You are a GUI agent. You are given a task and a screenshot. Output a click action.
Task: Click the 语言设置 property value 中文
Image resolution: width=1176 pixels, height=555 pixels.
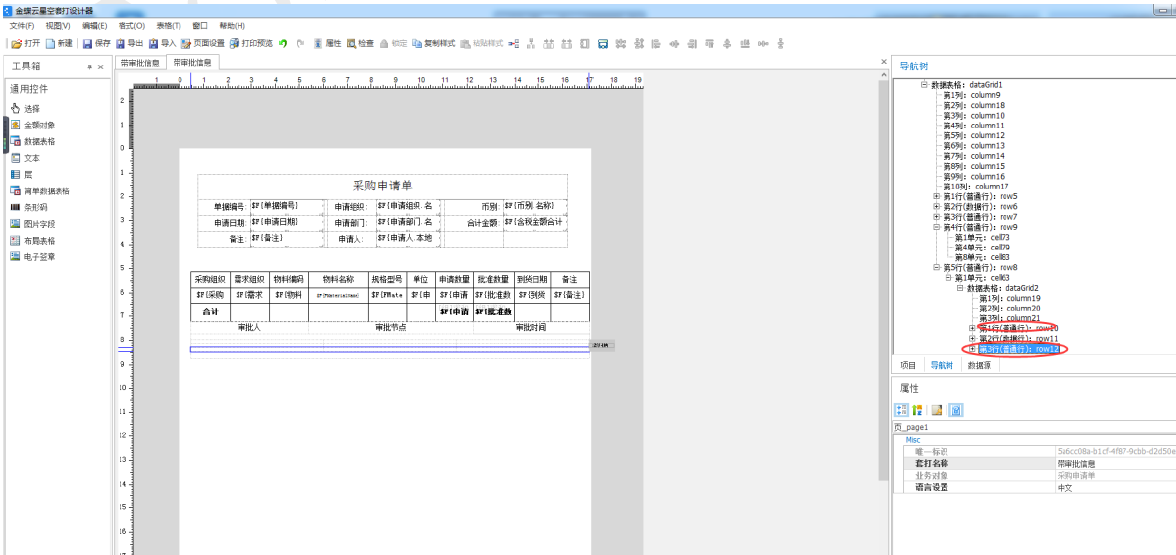1064,487
